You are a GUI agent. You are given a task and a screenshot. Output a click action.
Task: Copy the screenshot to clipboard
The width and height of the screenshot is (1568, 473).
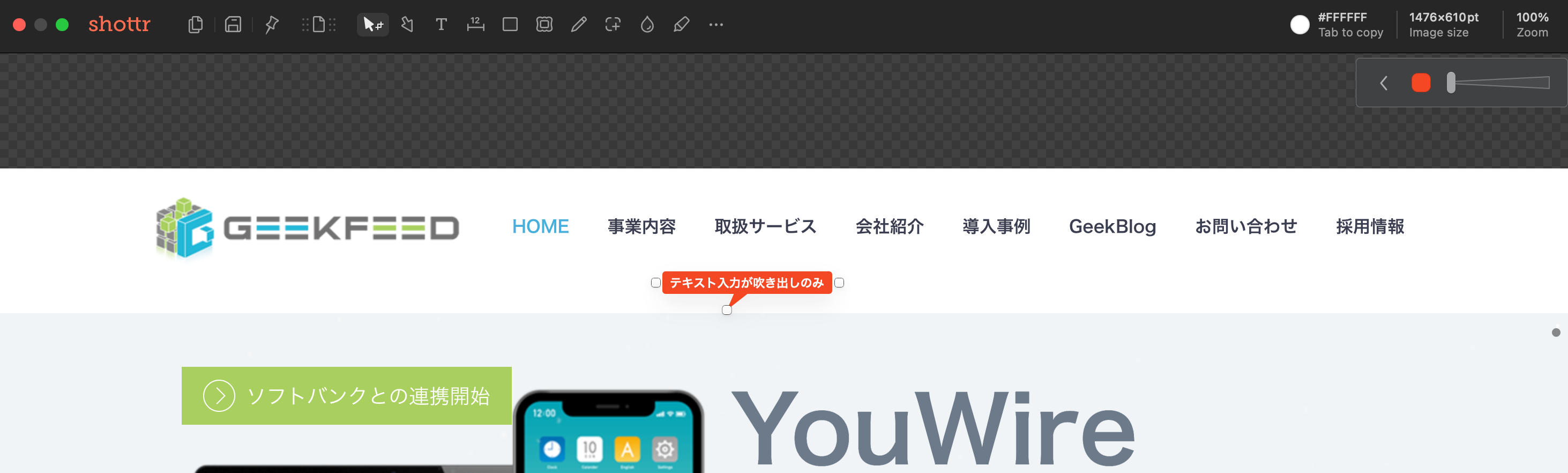point(196,24)
